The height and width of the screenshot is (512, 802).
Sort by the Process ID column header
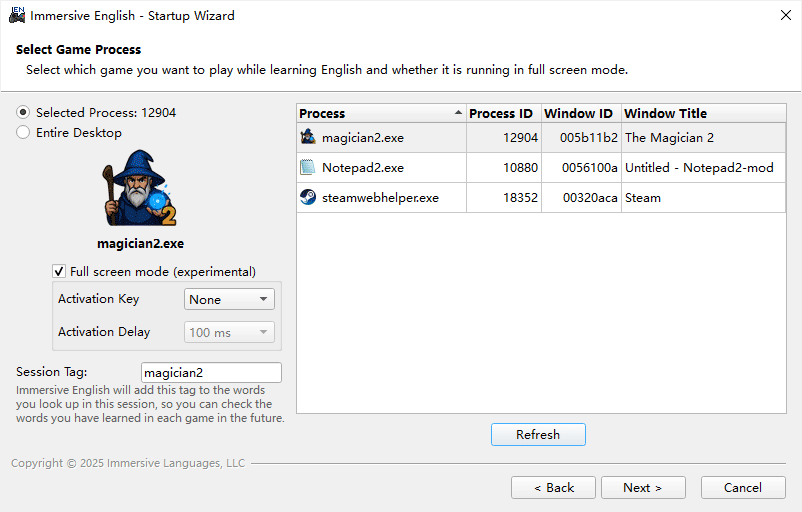coord(504,113)
